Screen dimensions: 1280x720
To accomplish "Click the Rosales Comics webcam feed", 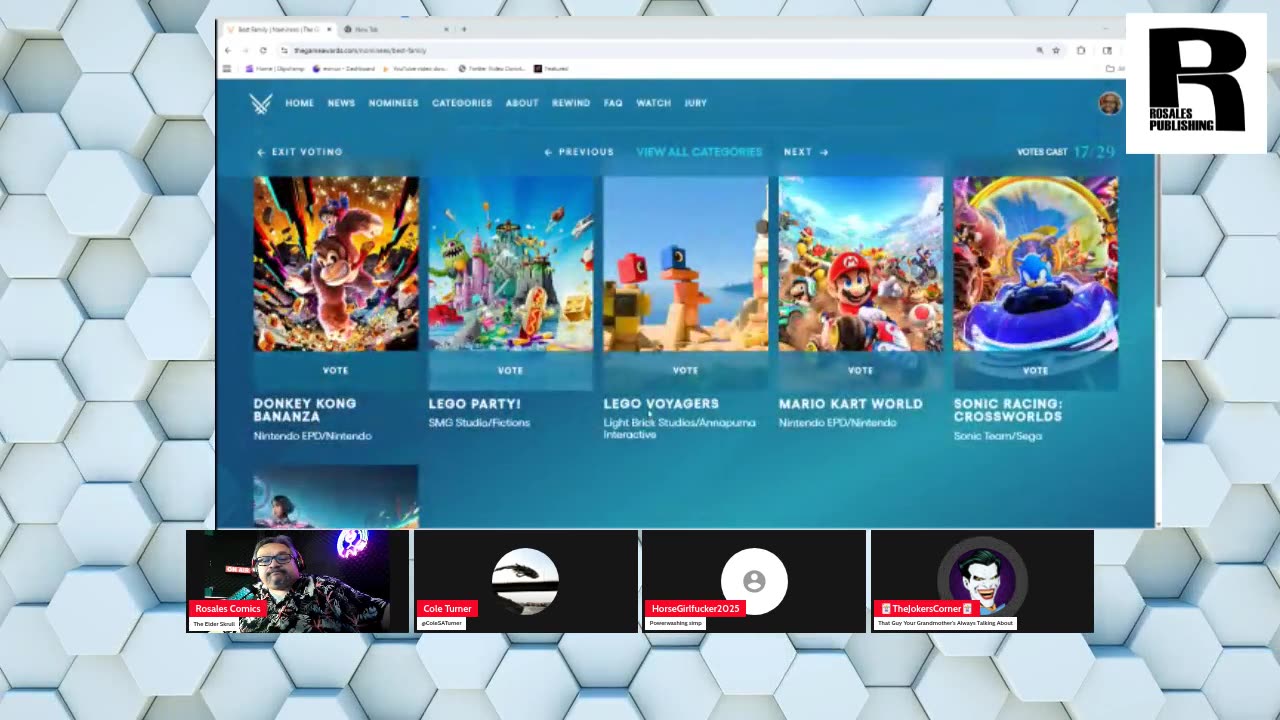I will click(x=297, y=581).
